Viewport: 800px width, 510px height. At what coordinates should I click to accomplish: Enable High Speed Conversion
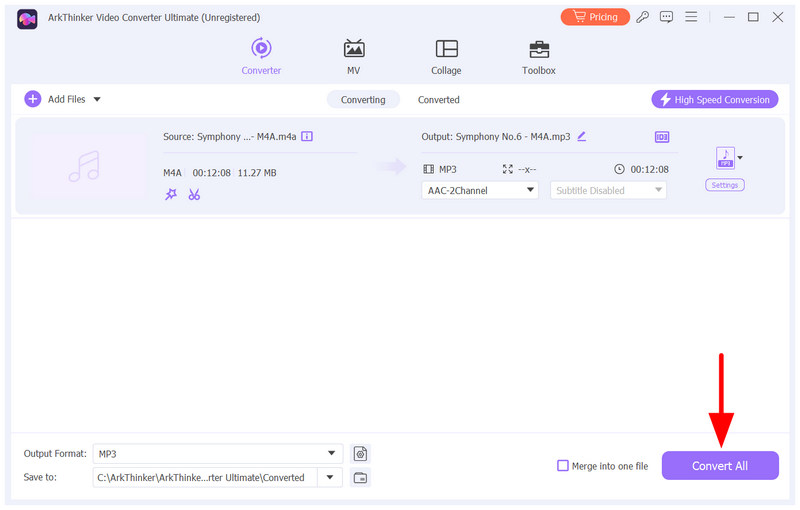715,99
